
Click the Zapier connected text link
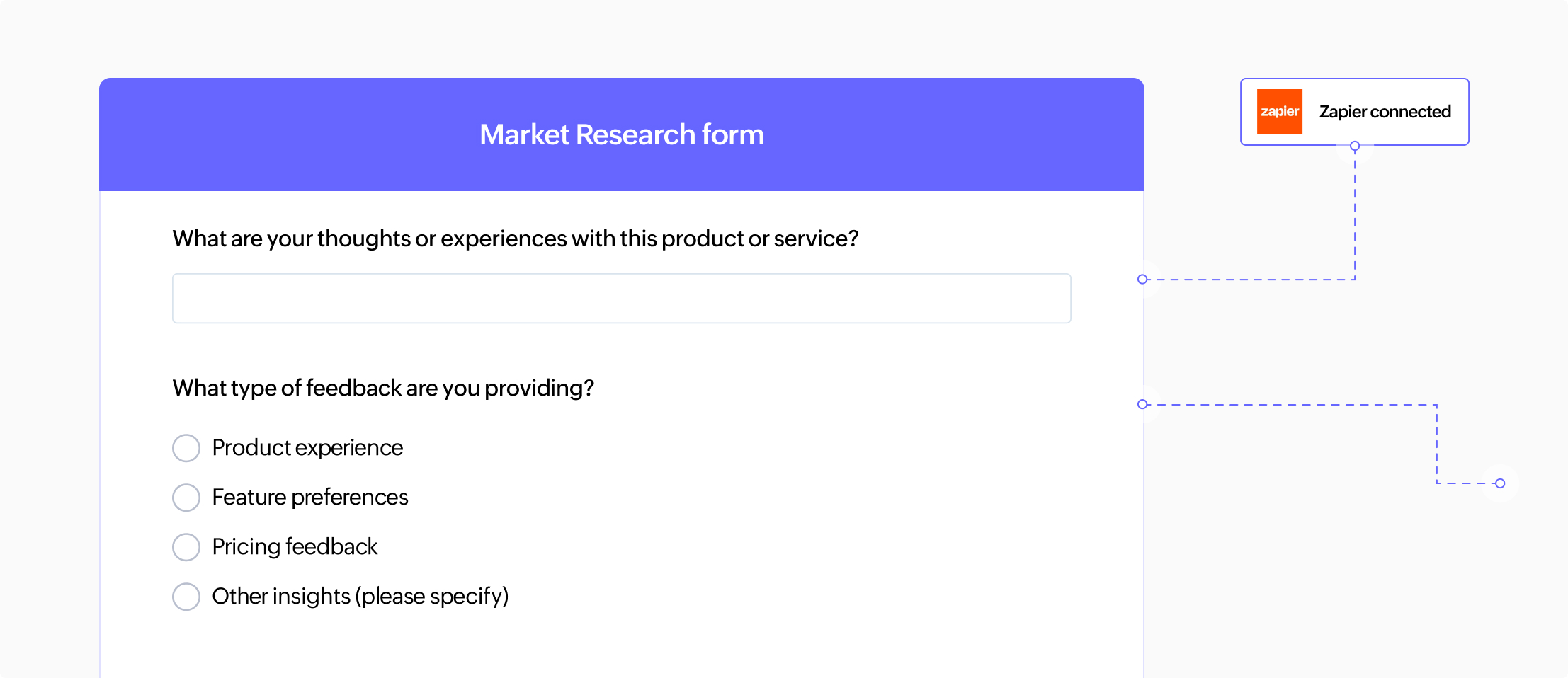click(x=1385, y=111)
